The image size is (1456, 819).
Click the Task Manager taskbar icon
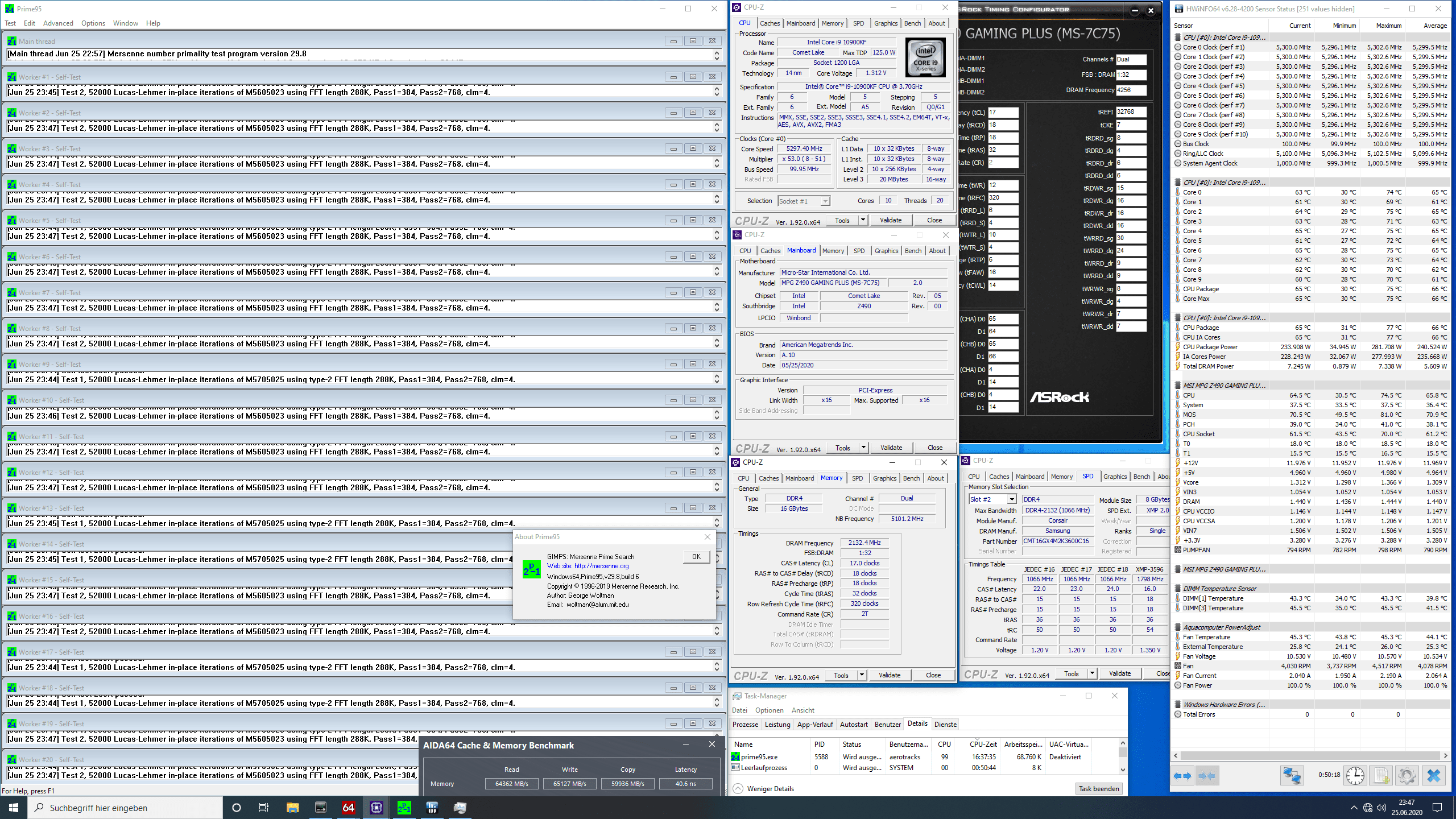click(460, 808)
